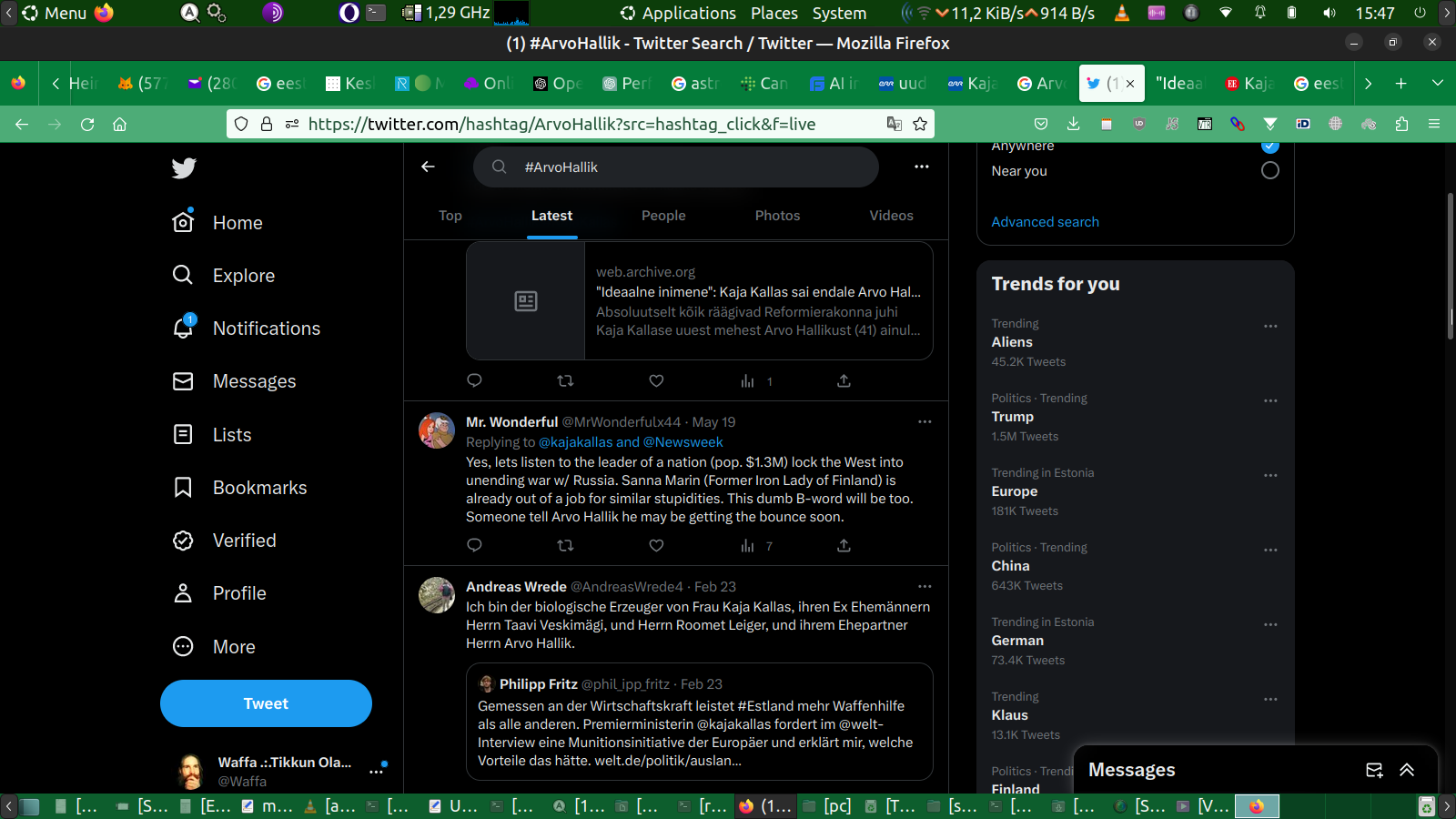Viewport: 1456px width, 819px height.
Task: Open search options three-dot menu
Action: (x=922, y=167)
